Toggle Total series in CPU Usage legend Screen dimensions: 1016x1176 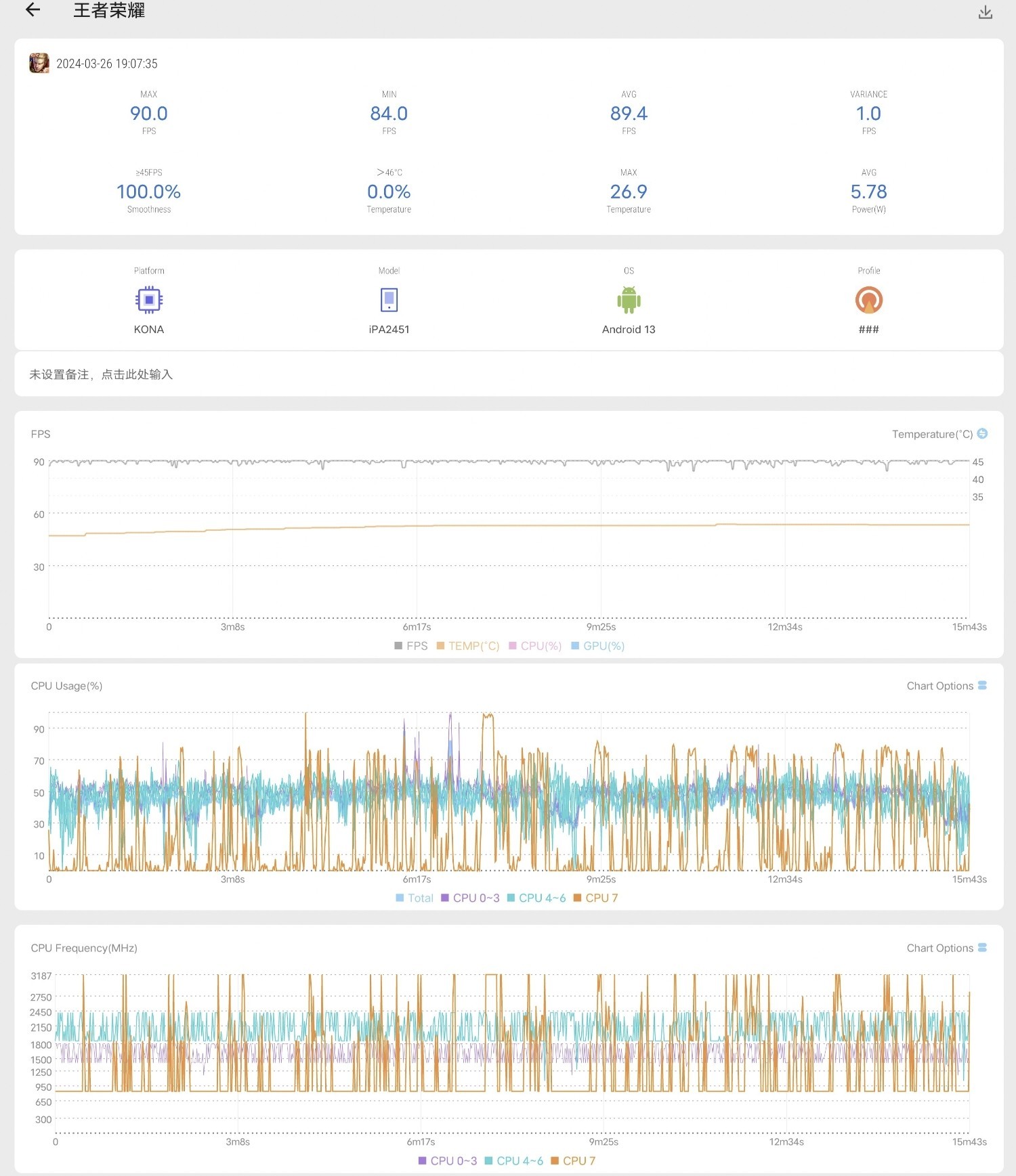pos(415,898)
